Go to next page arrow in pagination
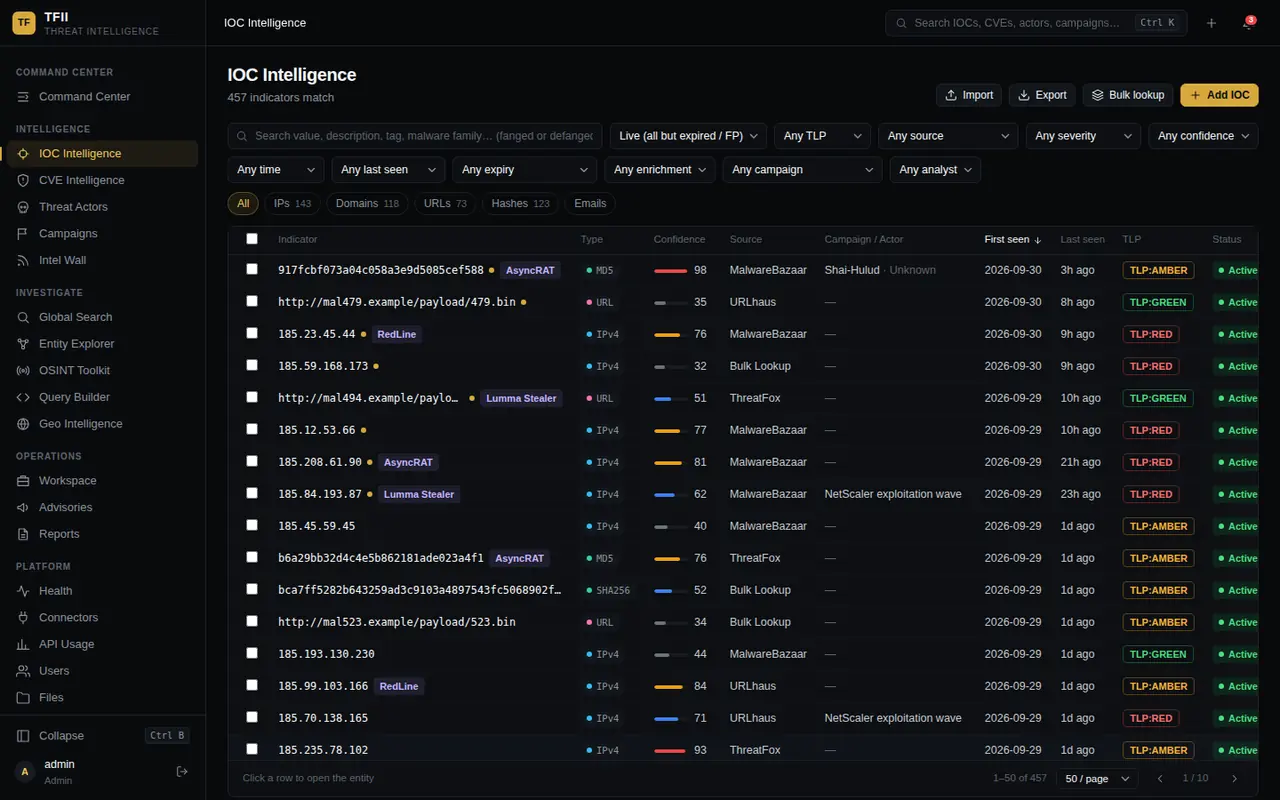The image size is (1280, 800). [x=1234, y=778]
